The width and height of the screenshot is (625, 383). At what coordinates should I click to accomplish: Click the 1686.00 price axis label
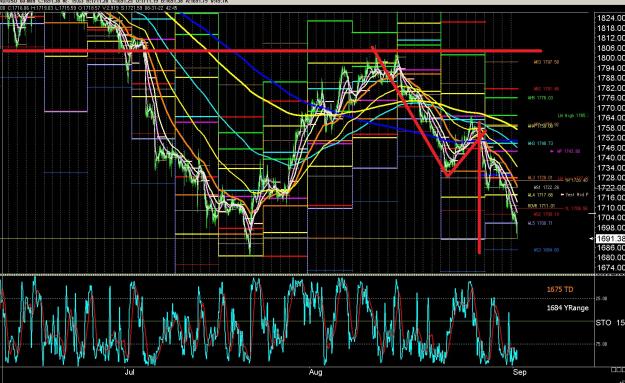click(x=611, y=247)
